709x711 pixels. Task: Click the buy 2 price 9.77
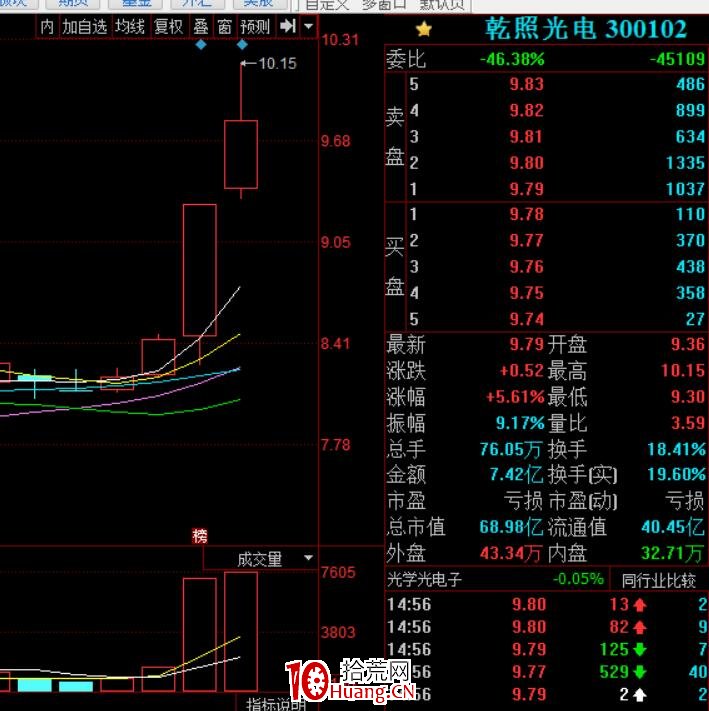[x=526, y=240]
